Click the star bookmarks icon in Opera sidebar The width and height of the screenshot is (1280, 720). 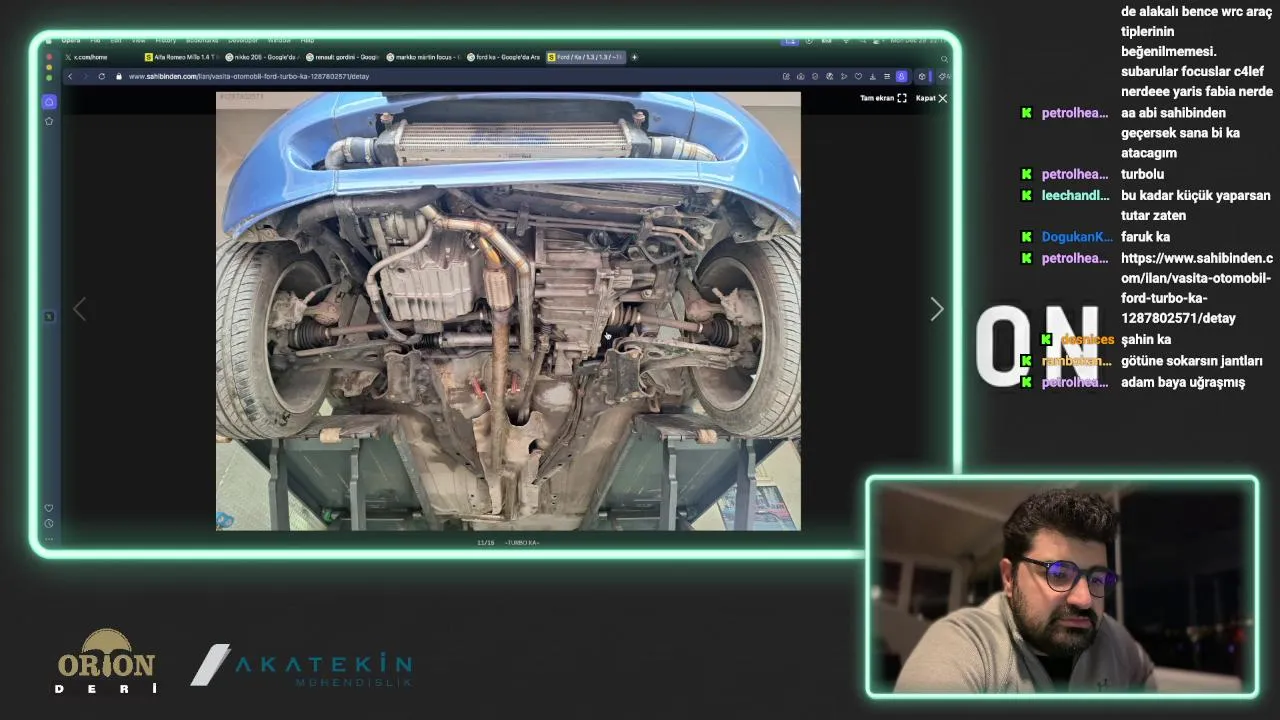(49, 121)
